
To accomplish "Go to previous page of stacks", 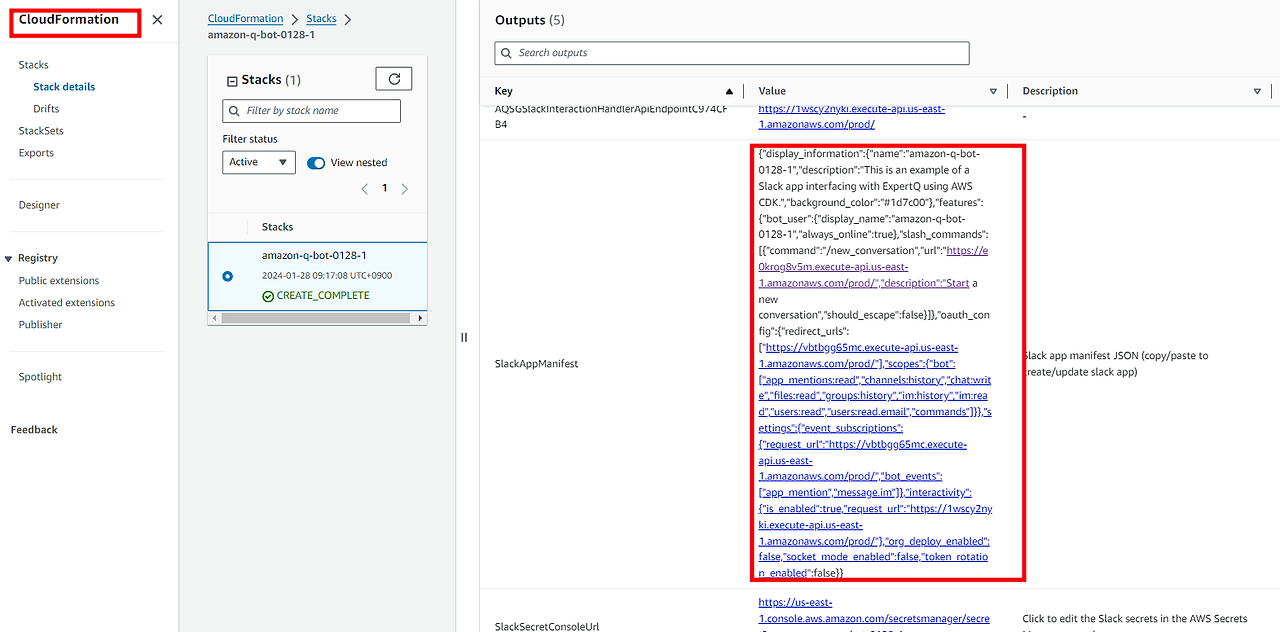I will click(x=364, y=189).
